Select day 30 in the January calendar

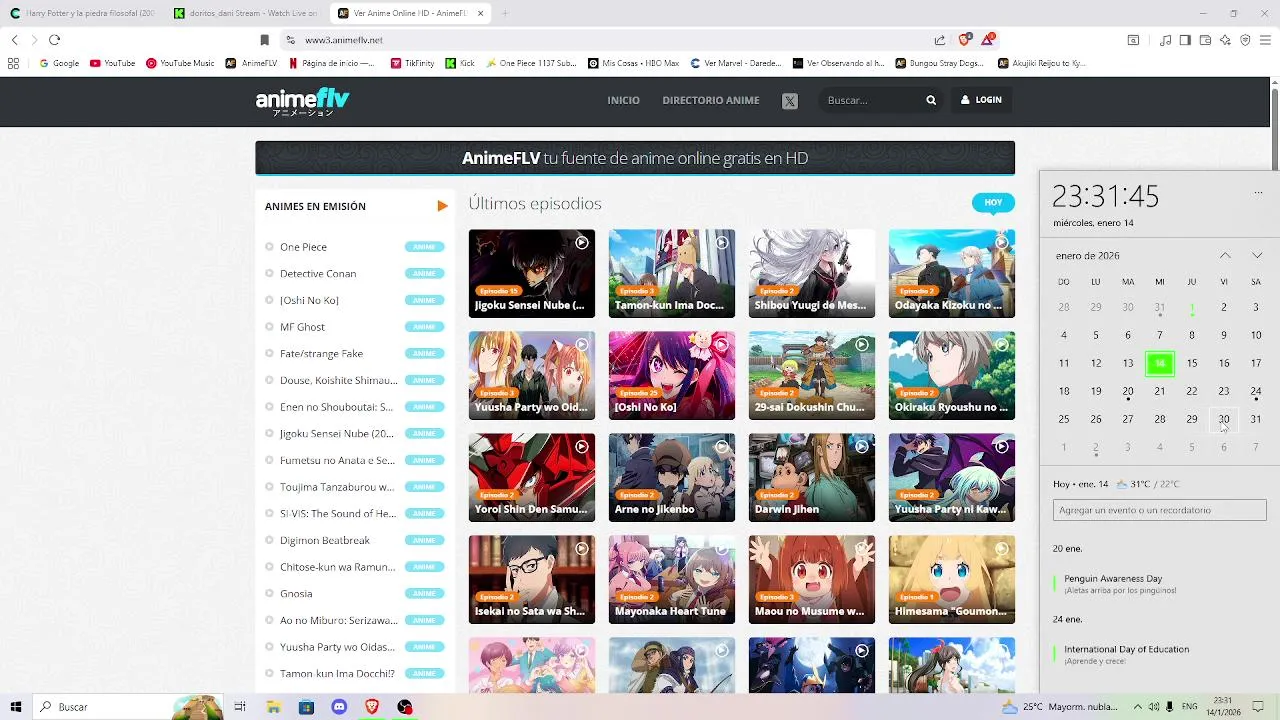(x=1224, y=419)
